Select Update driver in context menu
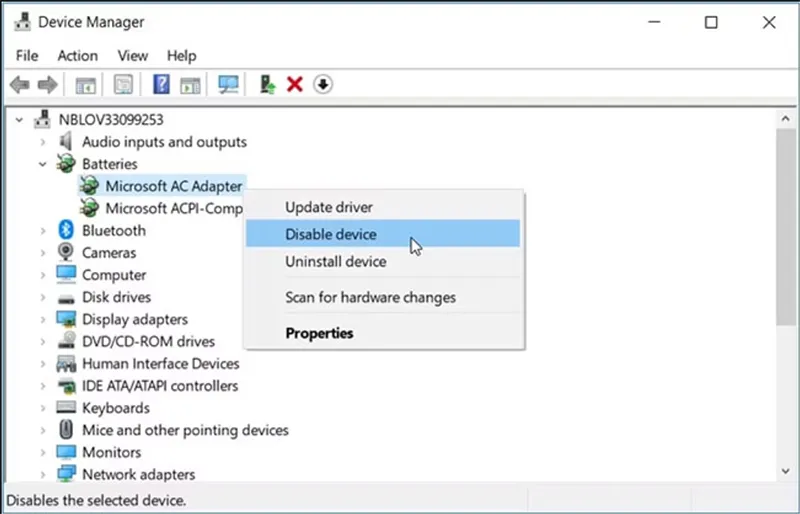 329,208
